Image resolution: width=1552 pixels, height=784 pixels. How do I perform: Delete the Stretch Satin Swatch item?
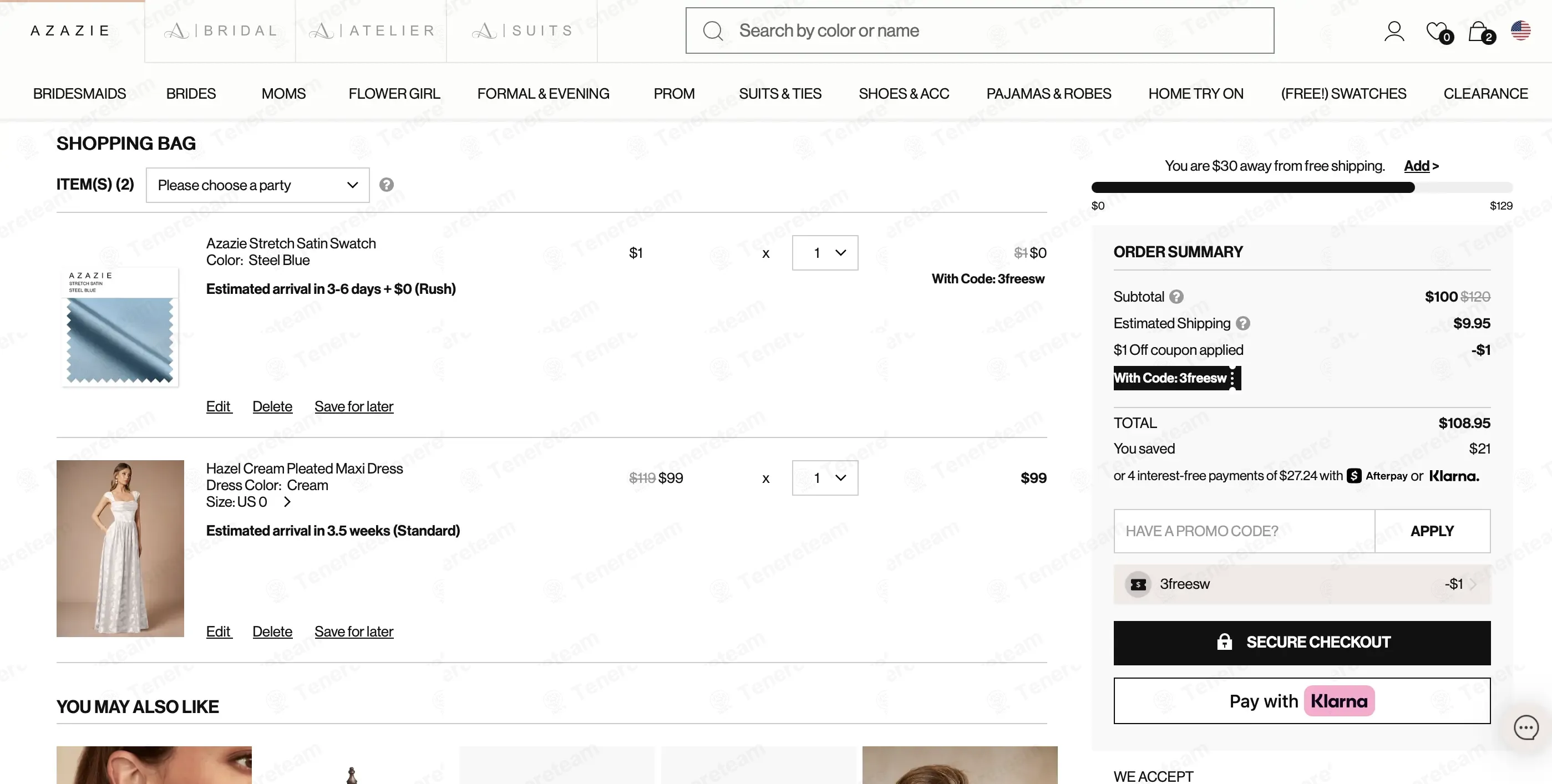tap(272, 406)
